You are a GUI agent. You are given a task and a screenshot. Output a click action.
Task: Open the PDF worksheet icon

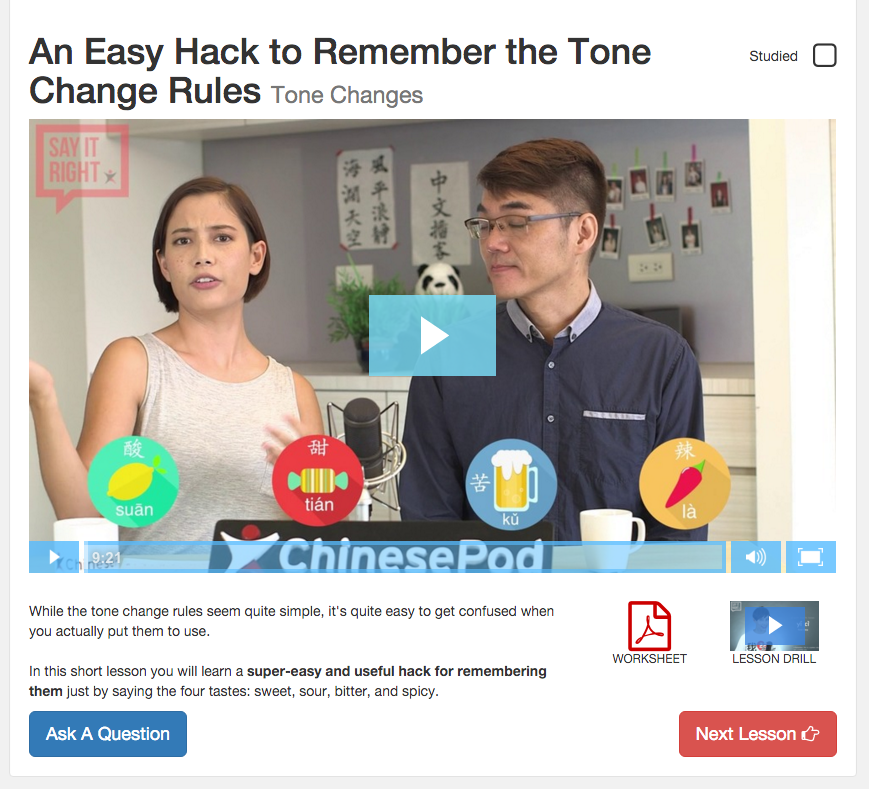pyautogui.click(x=649, y=626)
